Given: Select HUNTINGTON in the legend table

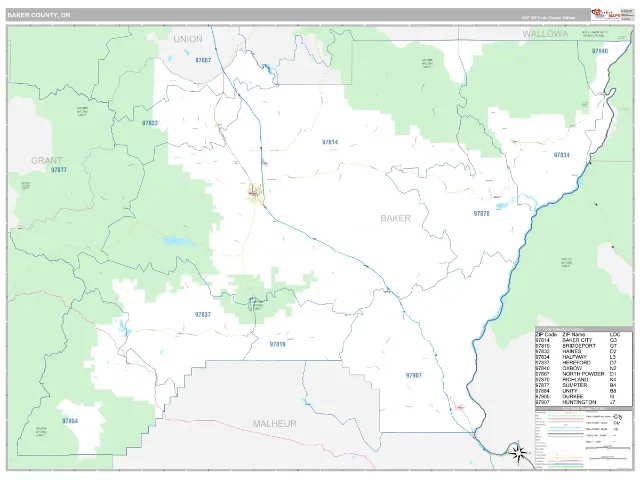Looking at the screenshot, I should point(579,402).
